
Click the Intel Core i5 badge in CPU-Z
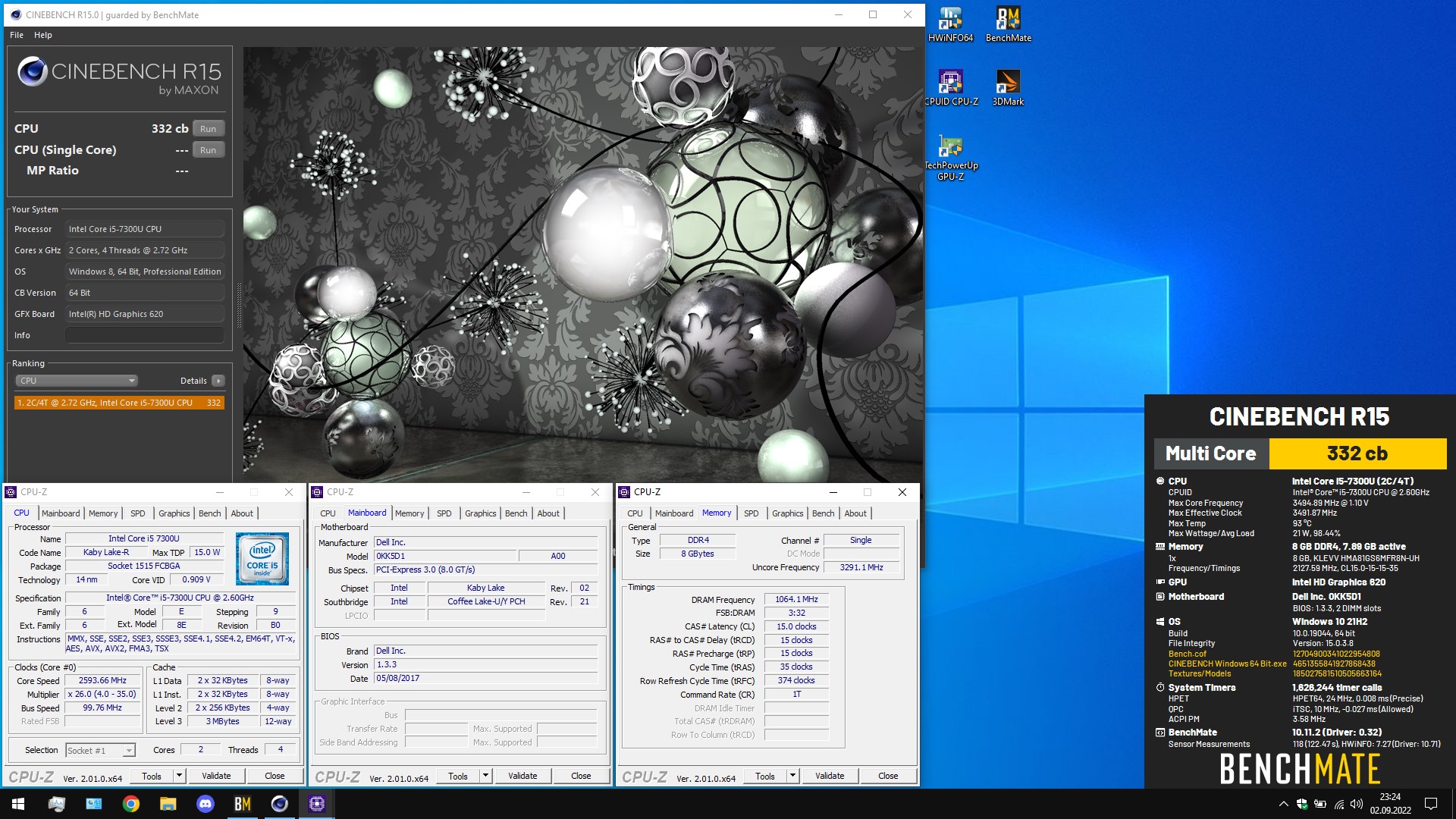262,559
